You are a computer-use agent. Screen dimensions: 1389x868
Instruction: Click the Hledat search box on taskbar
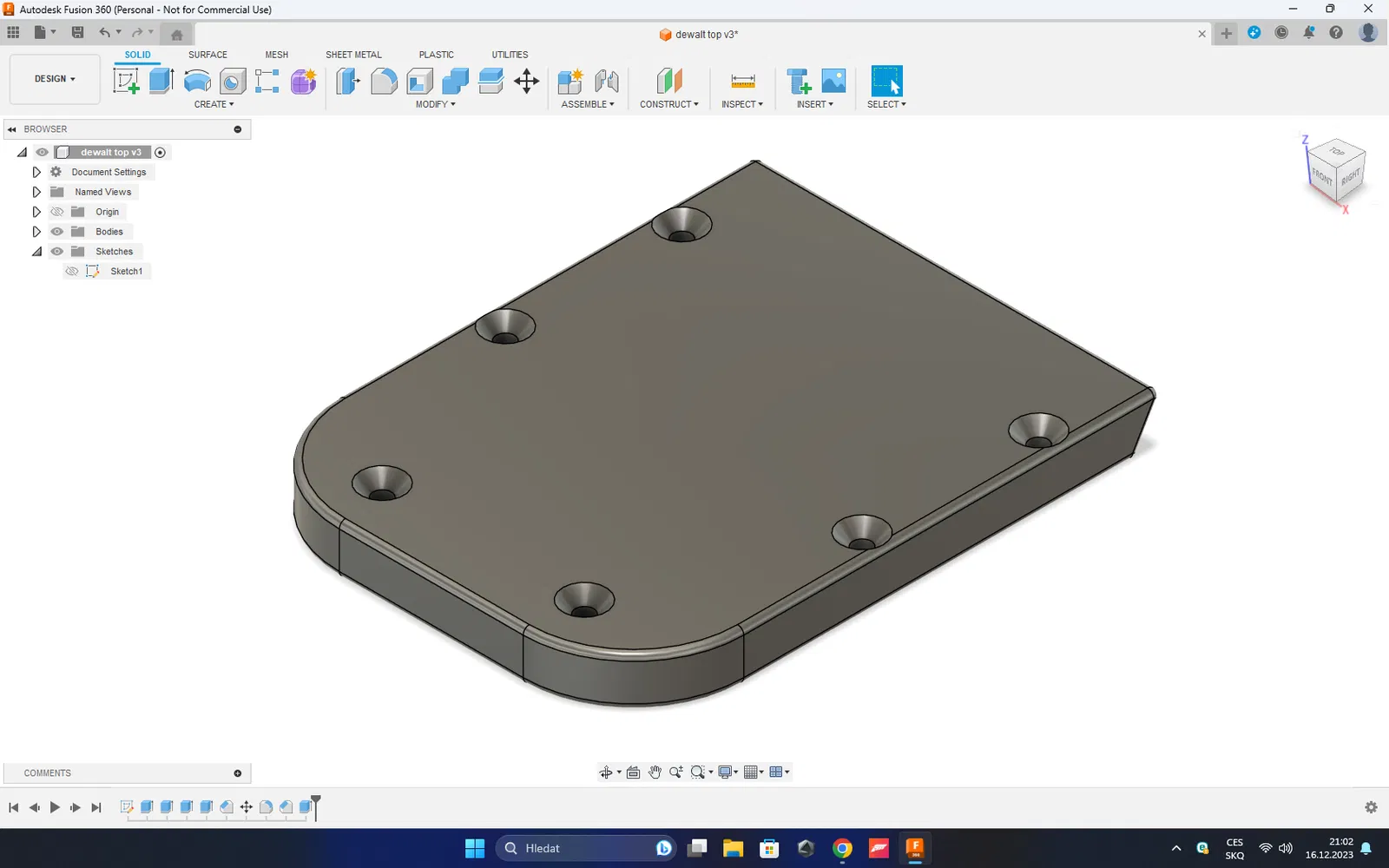coord(588,848)
